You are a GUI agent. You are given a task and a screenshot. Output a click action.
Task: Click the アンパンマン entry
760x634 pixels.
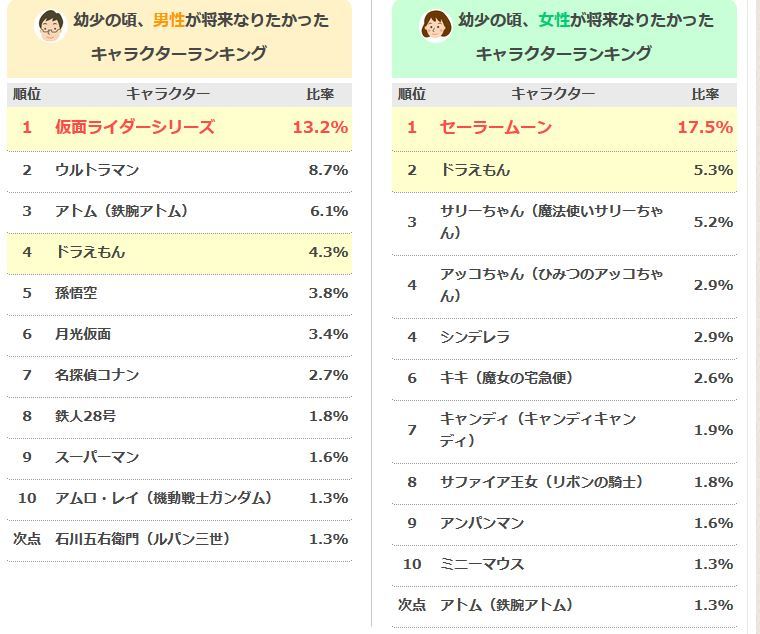coord(482,523)
